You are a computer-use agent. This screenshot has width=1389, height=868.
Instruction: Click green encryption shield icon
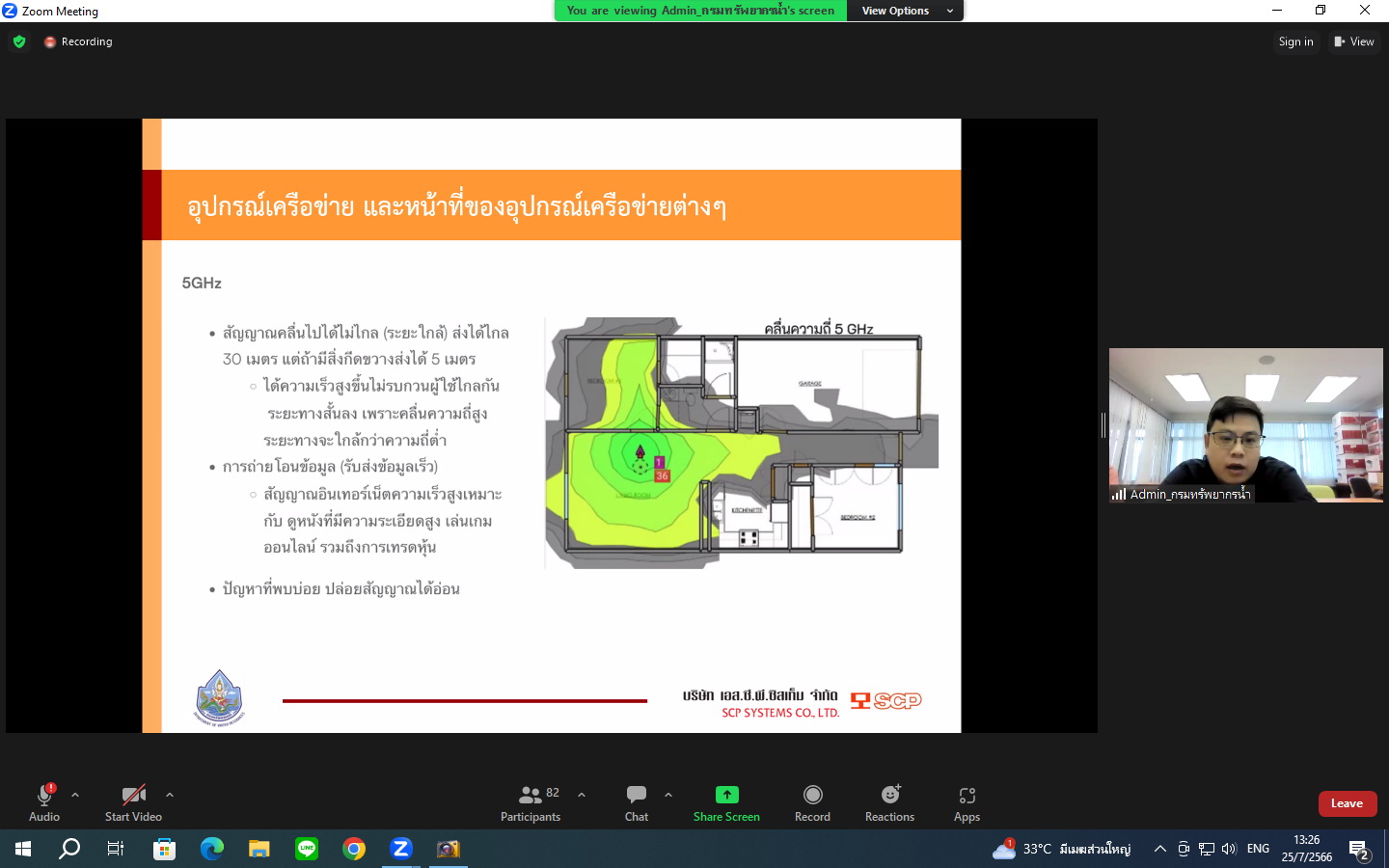(x=19, y=41)
